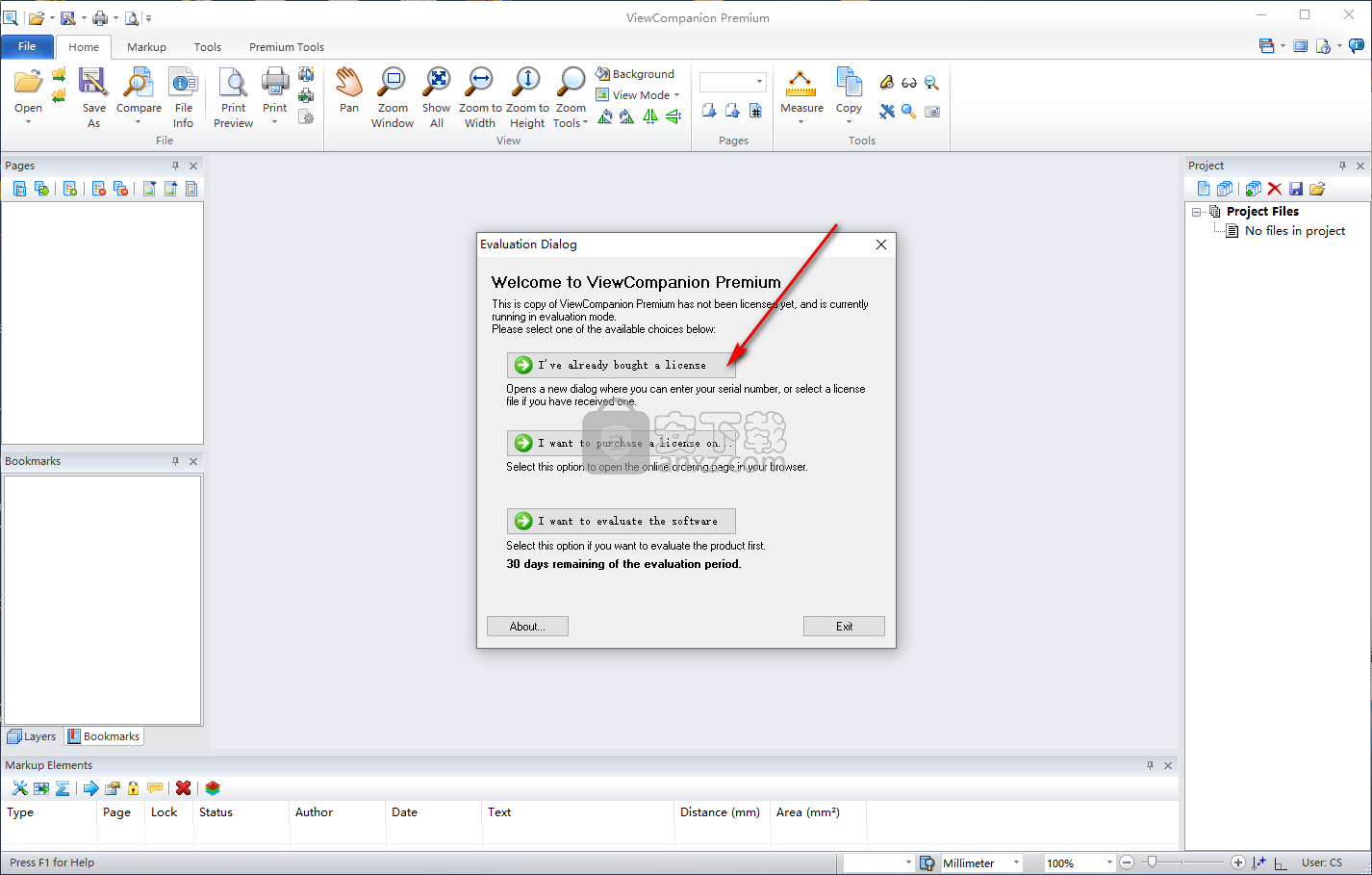Click the mirror flip horizontal green icon
This screenshot has height=875, width=1372.
click(x=650, y=116)
